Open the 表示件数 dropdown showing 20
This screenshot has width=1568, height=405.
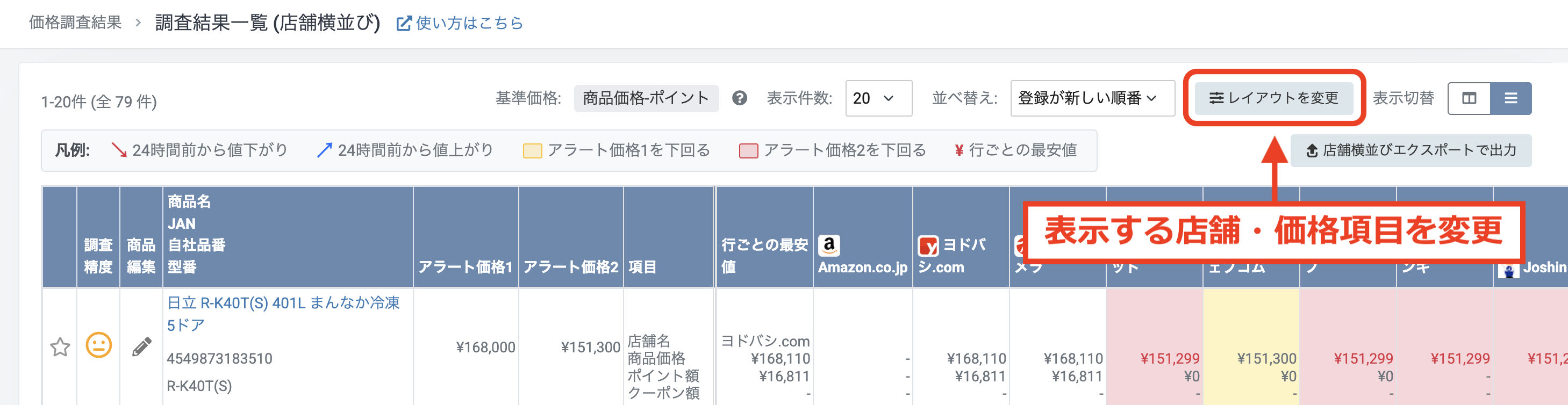pos(878,98)
